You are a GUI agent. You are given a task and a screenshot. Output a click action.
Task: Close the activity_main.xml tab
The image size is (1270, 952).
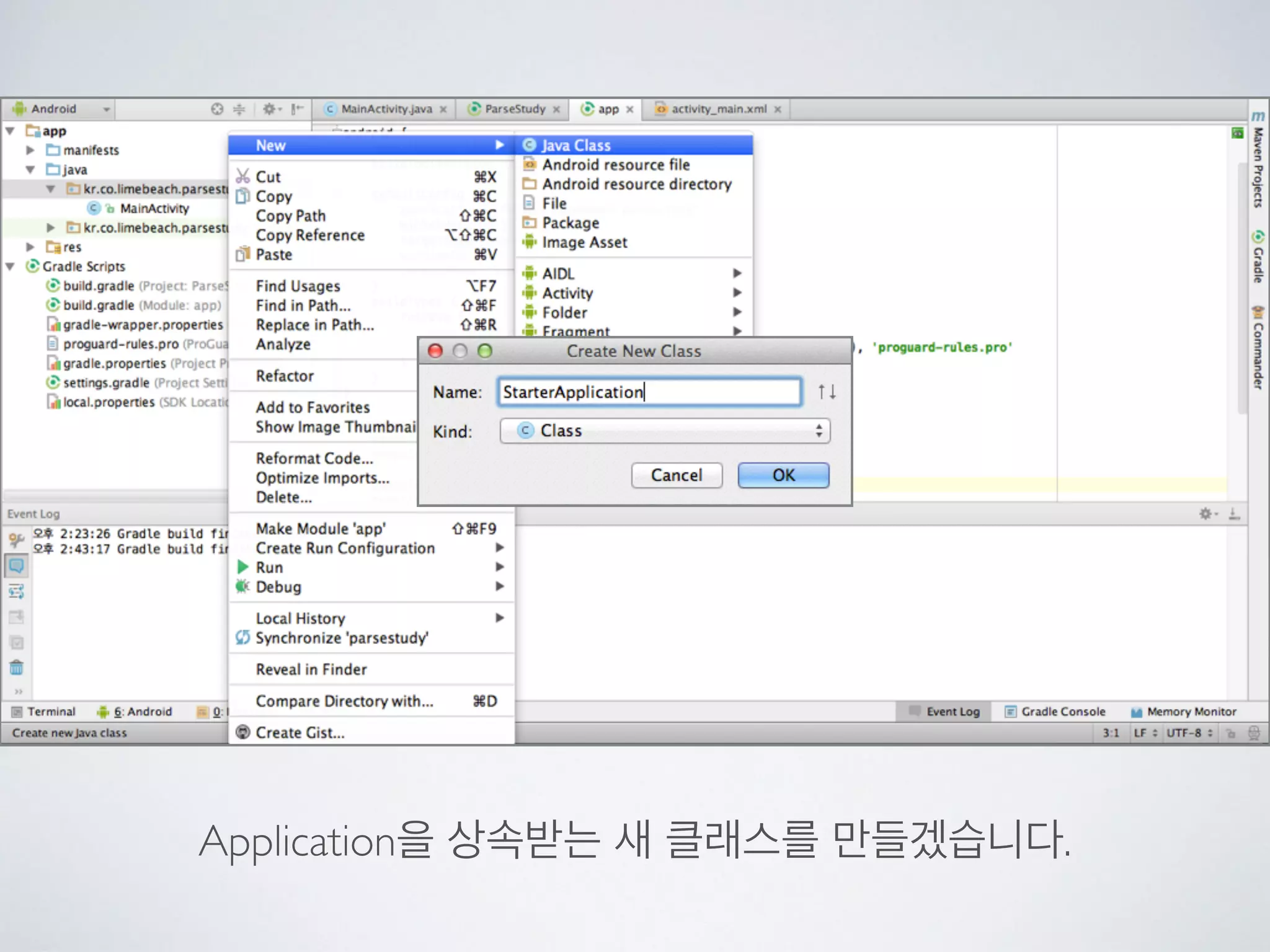(778, 110)
